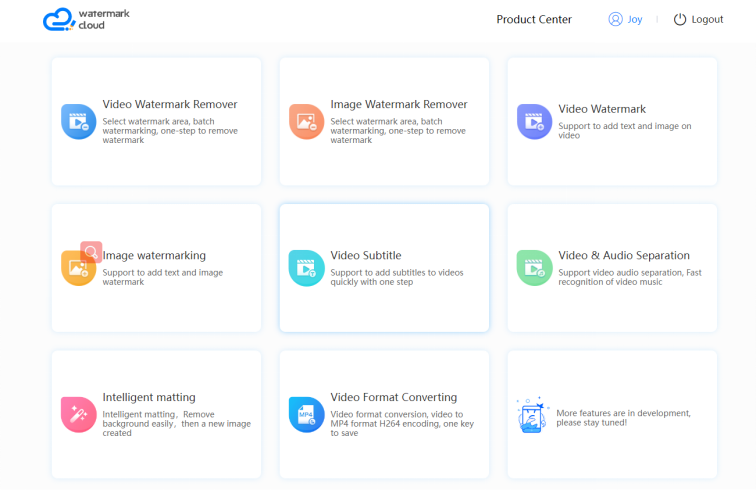This screenshot has height=491, width=756.
Task: Click the Video Watermark Remover icon
Action: 78,122
